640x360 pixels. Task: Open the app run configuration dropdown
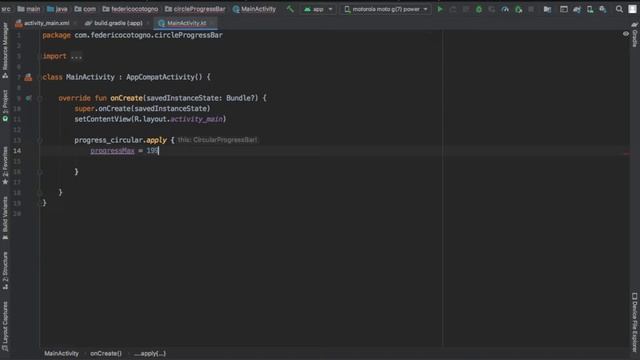point(318,9)
